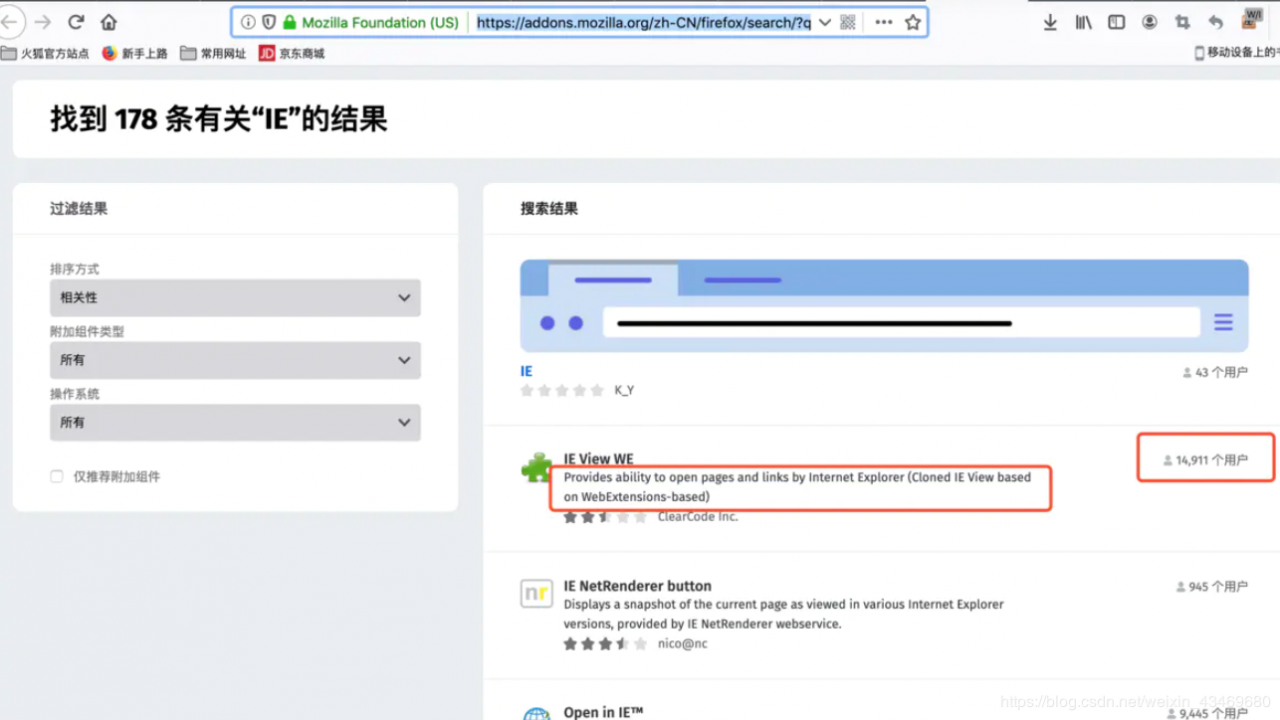Open the 新手上路 bookmark

[135, 53]
